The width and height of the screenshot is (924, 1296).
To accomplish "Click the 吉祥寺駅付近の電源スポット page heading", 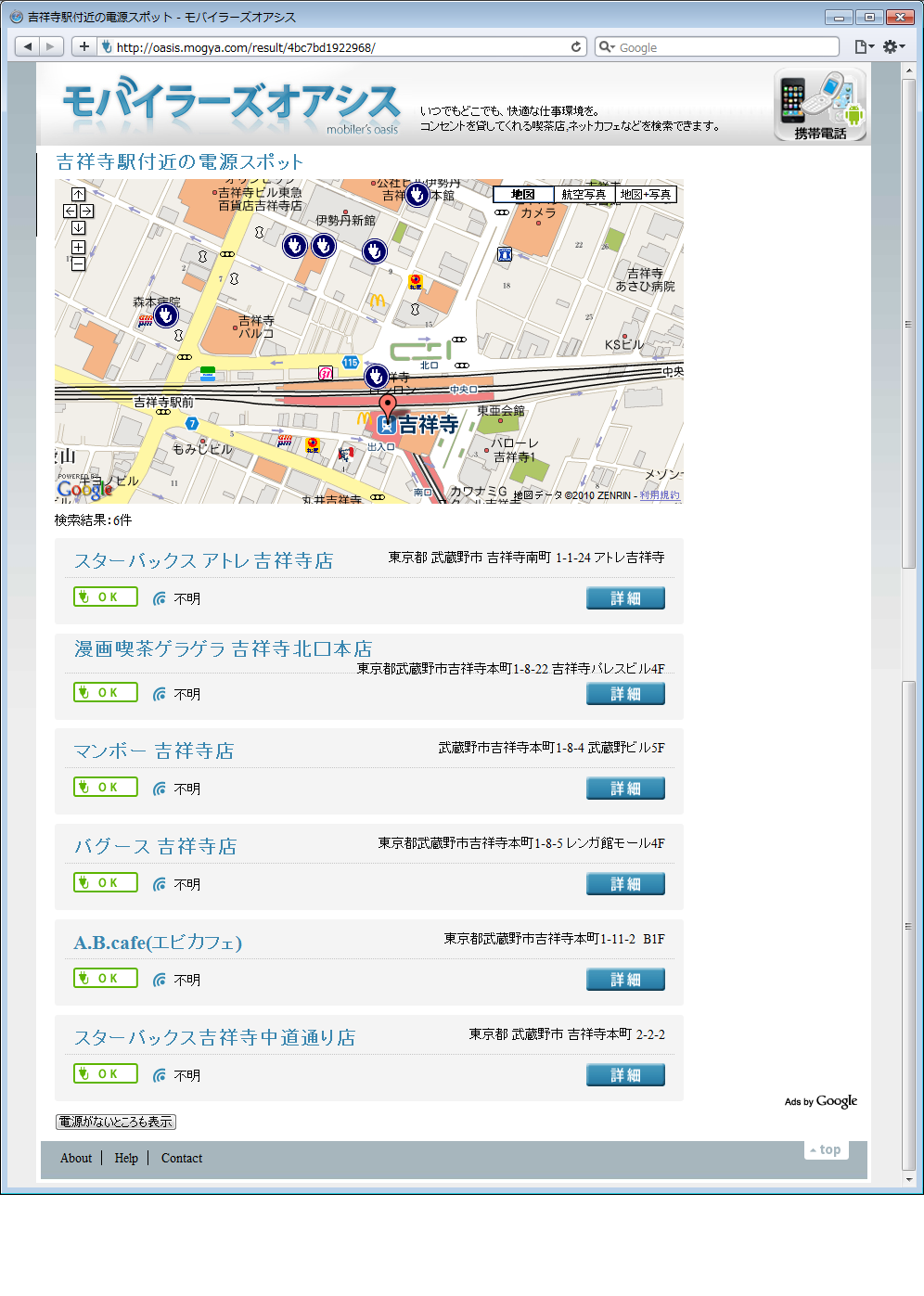I will click(x=180, y=161).
